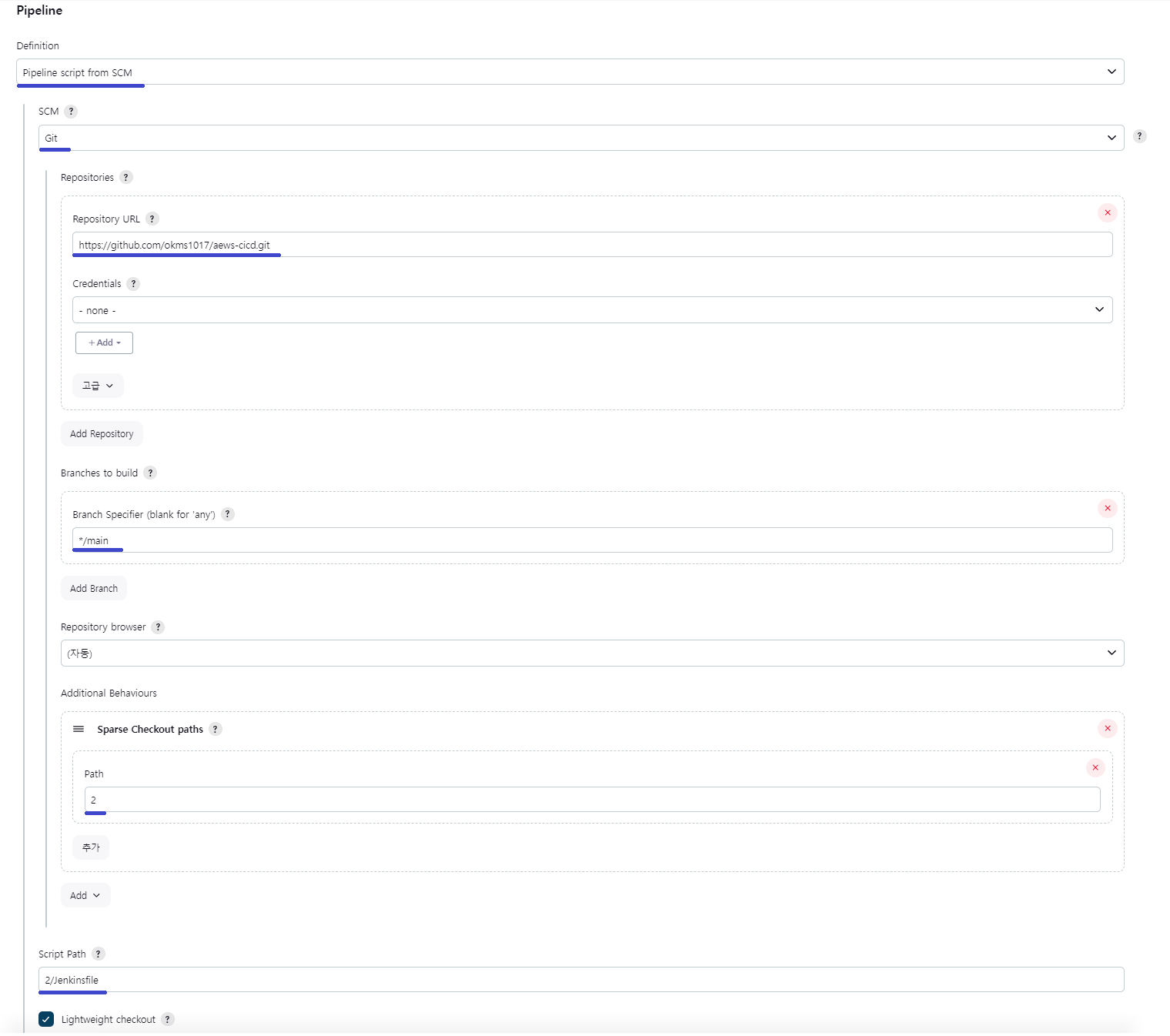This screenshot has height=1036, width=1170.
Task: Show help for Branches to build
Action: pos(150,473)
